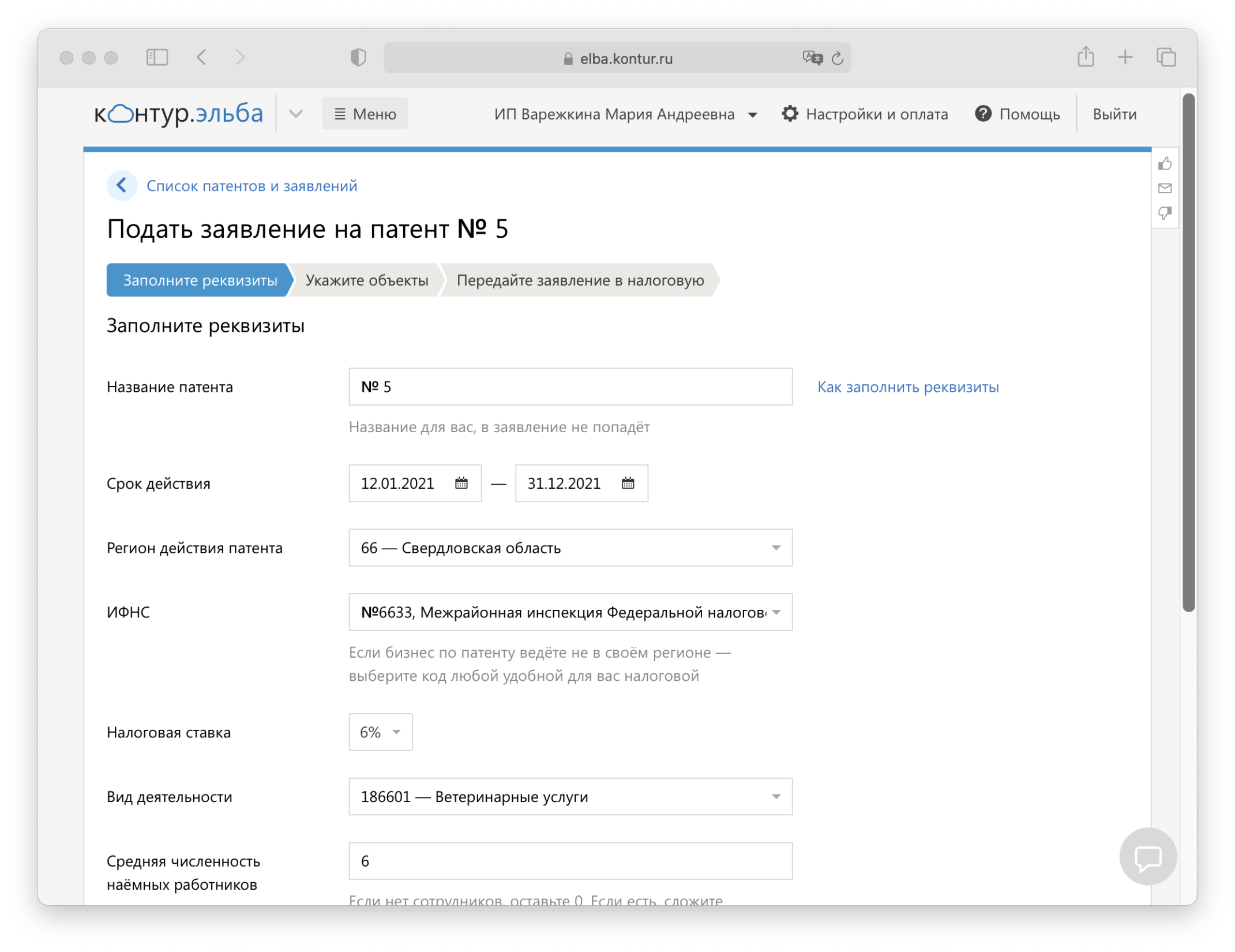Click the lock icon in address bar
Screen dimensions: 1235x952
click(568, 58)
